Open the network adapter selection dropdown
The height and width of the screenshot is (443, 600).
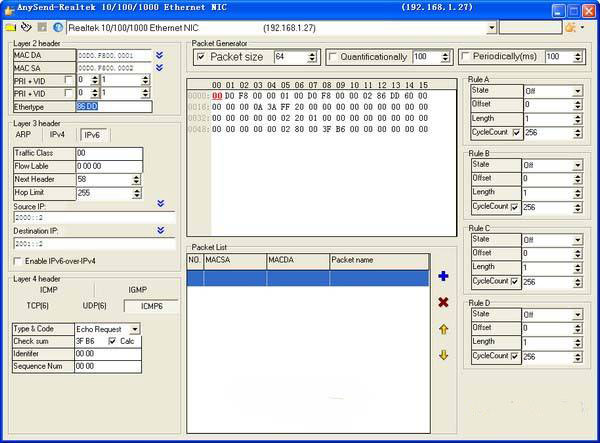[x=492, y=28]
